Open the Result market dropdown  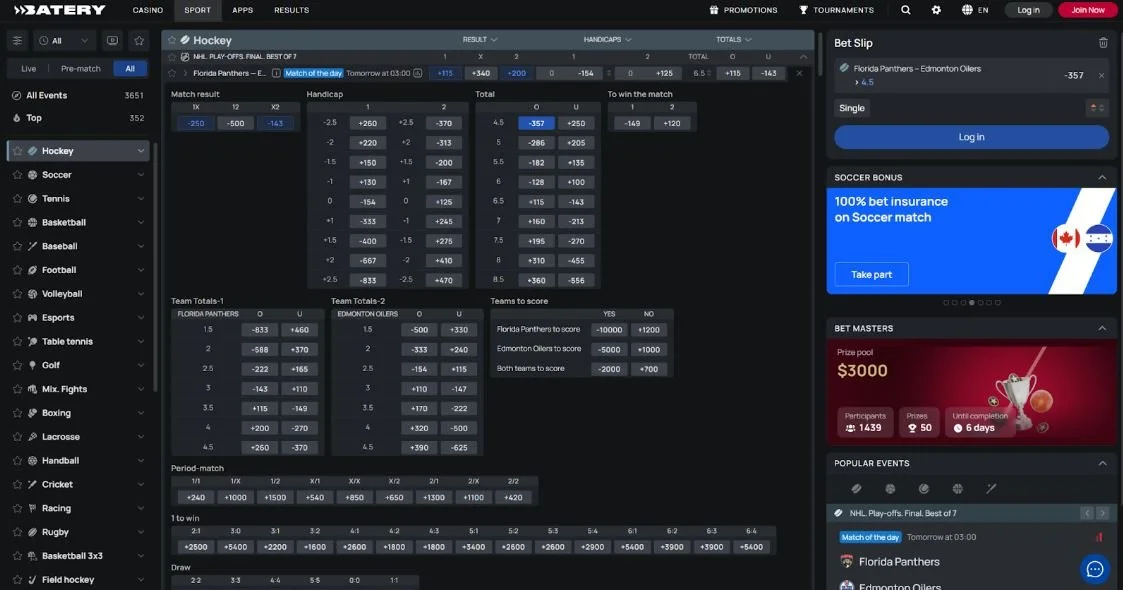coord(479,39)
